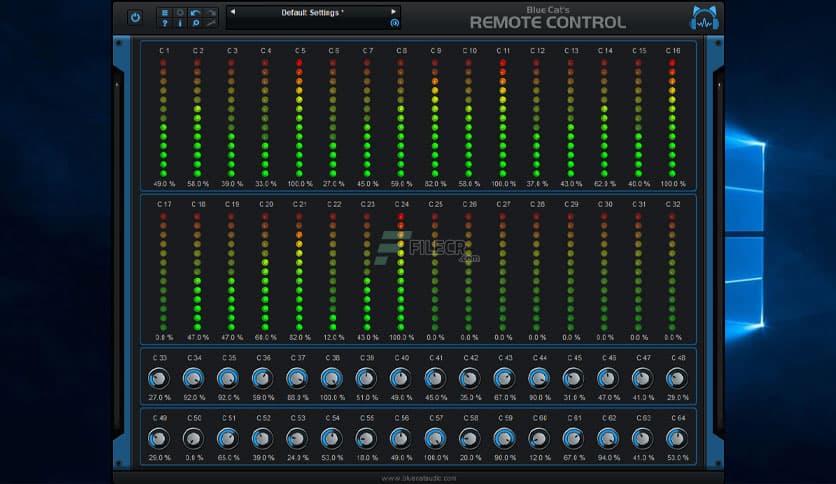The height and width of the screenshot is (484, 836).
Task: Select the 68.0 % value under C 20
Action: 266,337
